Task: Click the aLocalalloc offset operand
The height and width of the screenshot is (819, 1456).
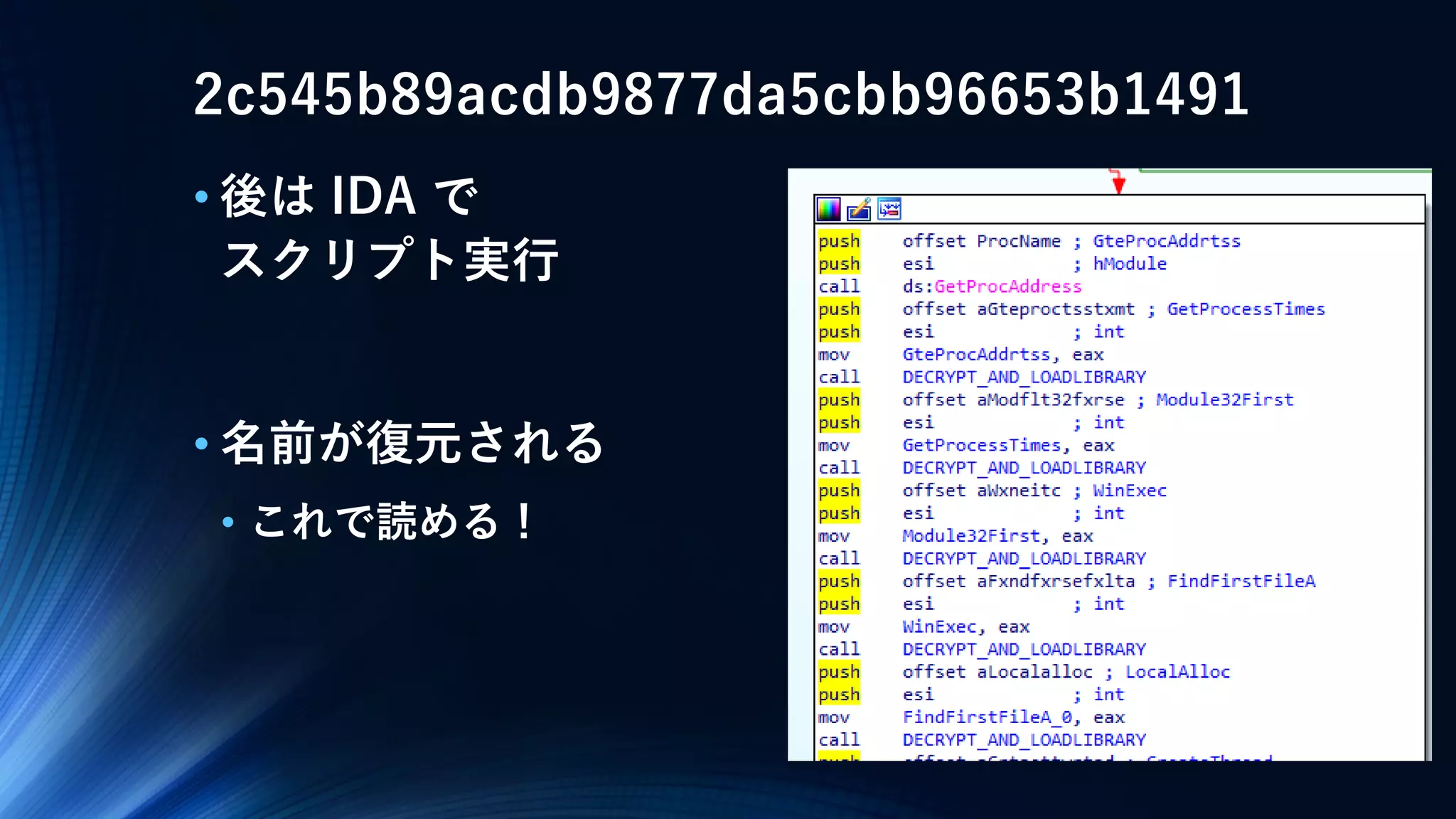Action: (x=997, y=673)
